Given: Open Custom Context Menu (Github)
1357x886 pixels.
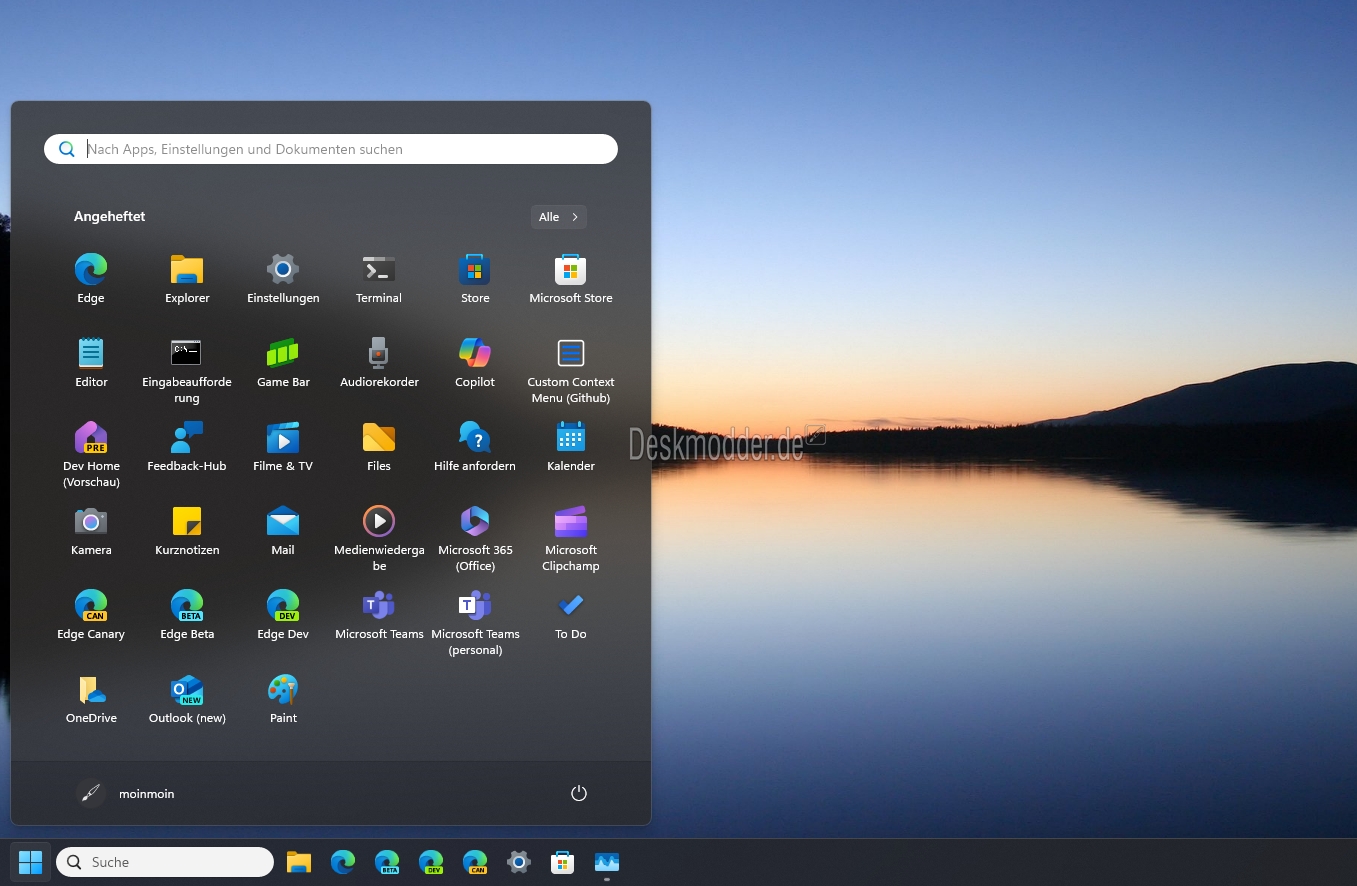Looking at the screenshot, I should pos(571,371).
